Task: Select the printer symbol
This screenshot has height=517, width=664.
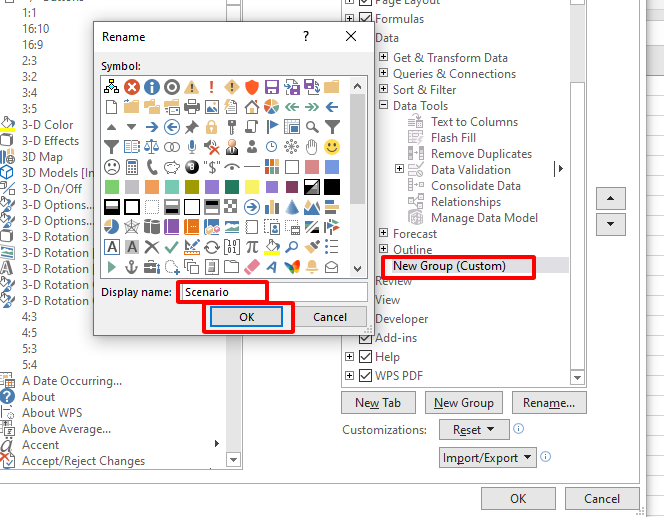Action: click(191, 107)
